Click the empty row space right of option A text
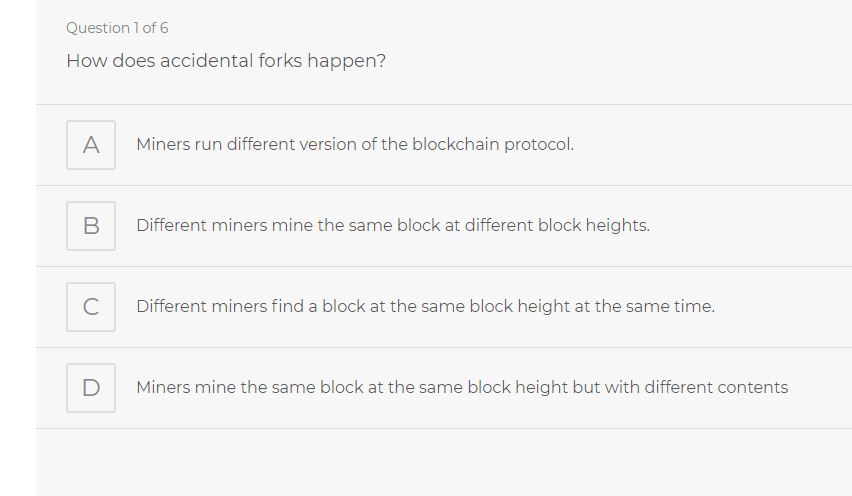This screenshot has width=852, height=496. (712, 145)
